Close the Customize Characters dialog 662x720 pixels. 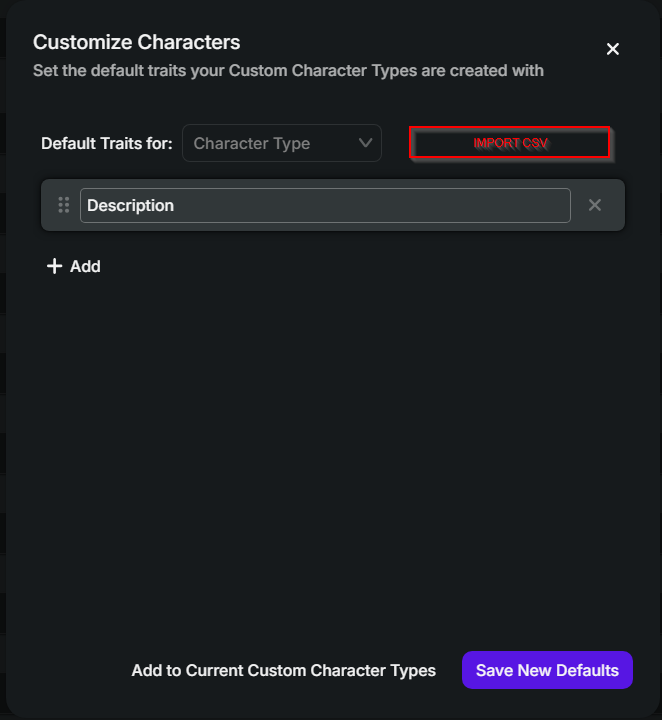612,49
